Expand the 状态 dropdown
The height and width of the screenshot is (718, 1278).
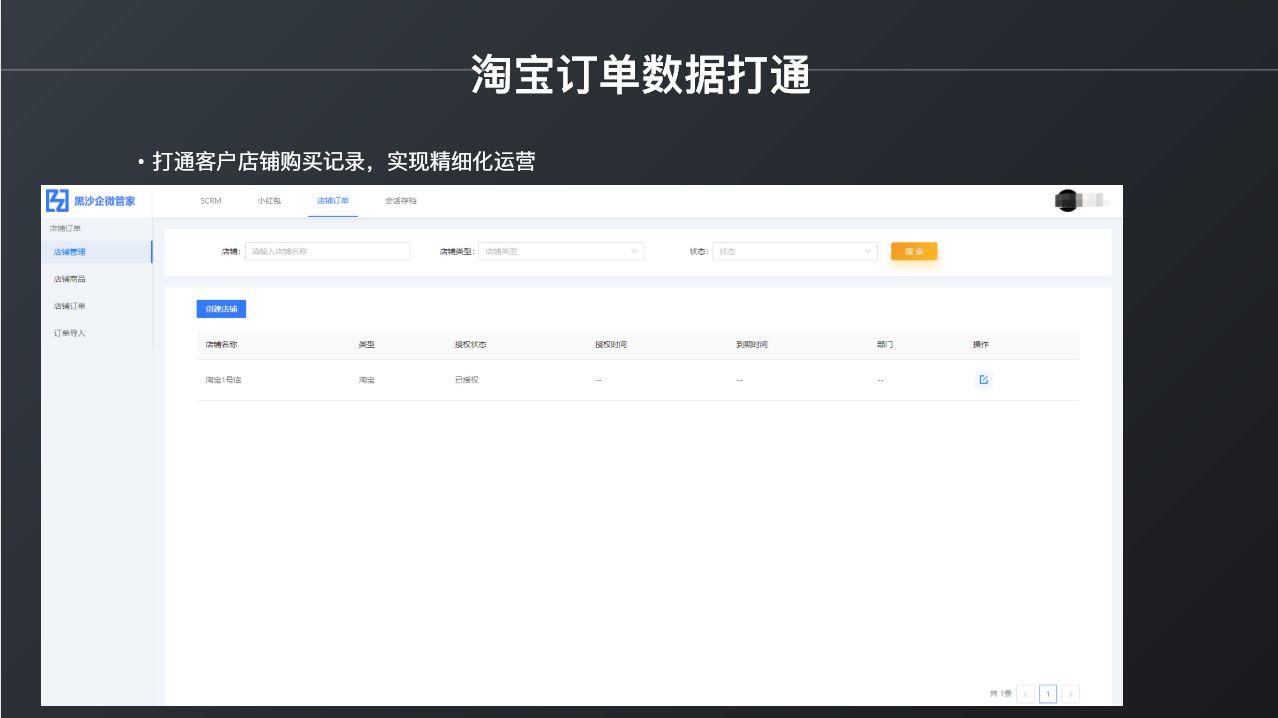pos(795,252)
